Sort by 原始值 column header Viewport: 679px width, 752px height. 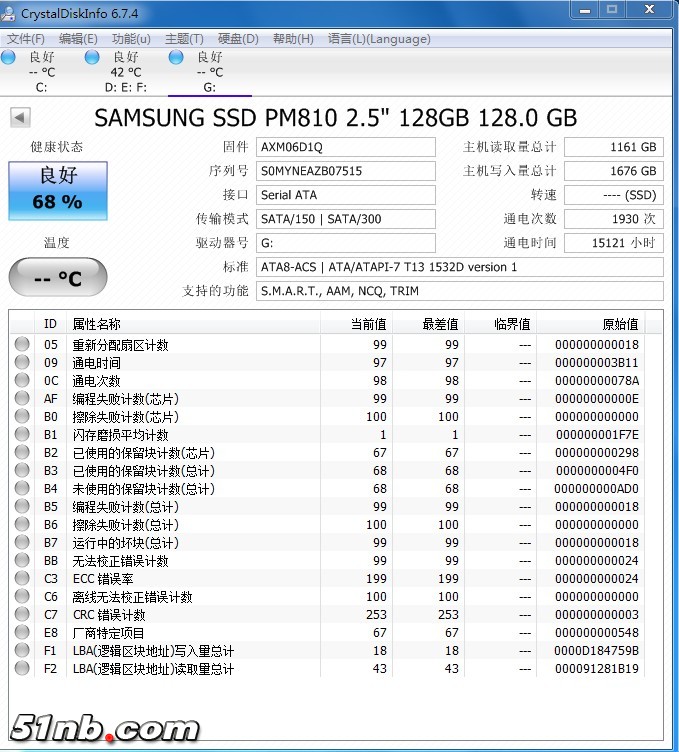[x=619, y=324]
